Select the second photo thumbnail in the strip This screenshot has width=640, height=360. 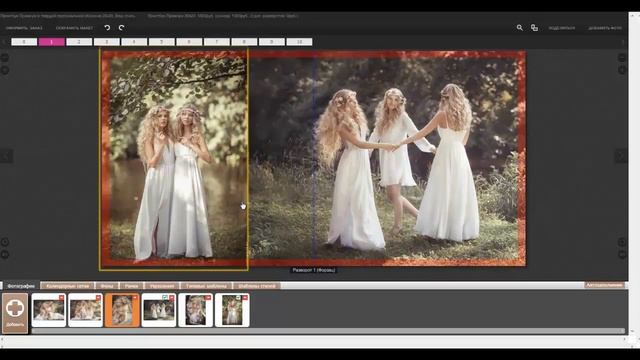pyautogui.click(x=85, y=310)
